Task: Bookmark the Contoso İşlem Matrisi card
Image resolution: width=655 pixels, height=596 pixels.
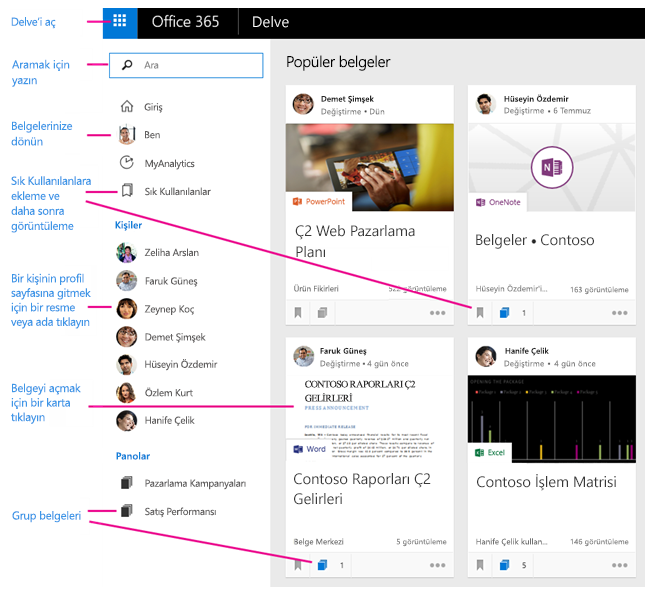Action: pyautogui.click(x=480, y=566)
